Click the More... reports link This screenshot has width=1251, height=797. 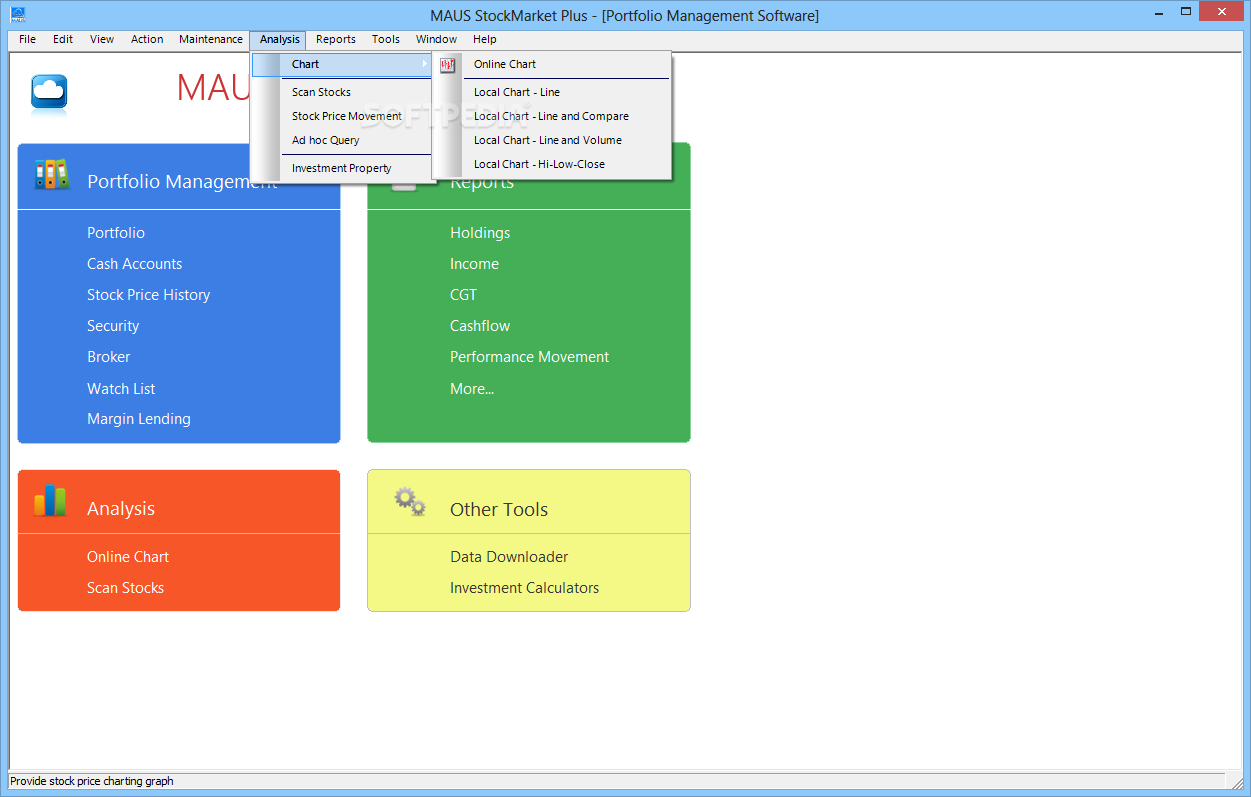pyautogui.click(x=472, y=389)
